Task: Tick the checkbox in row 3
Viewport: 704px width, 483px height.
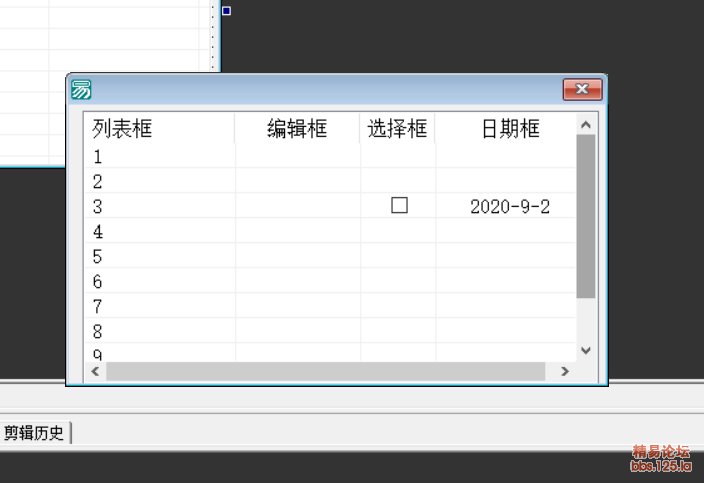Action: [x=399, y=206]
